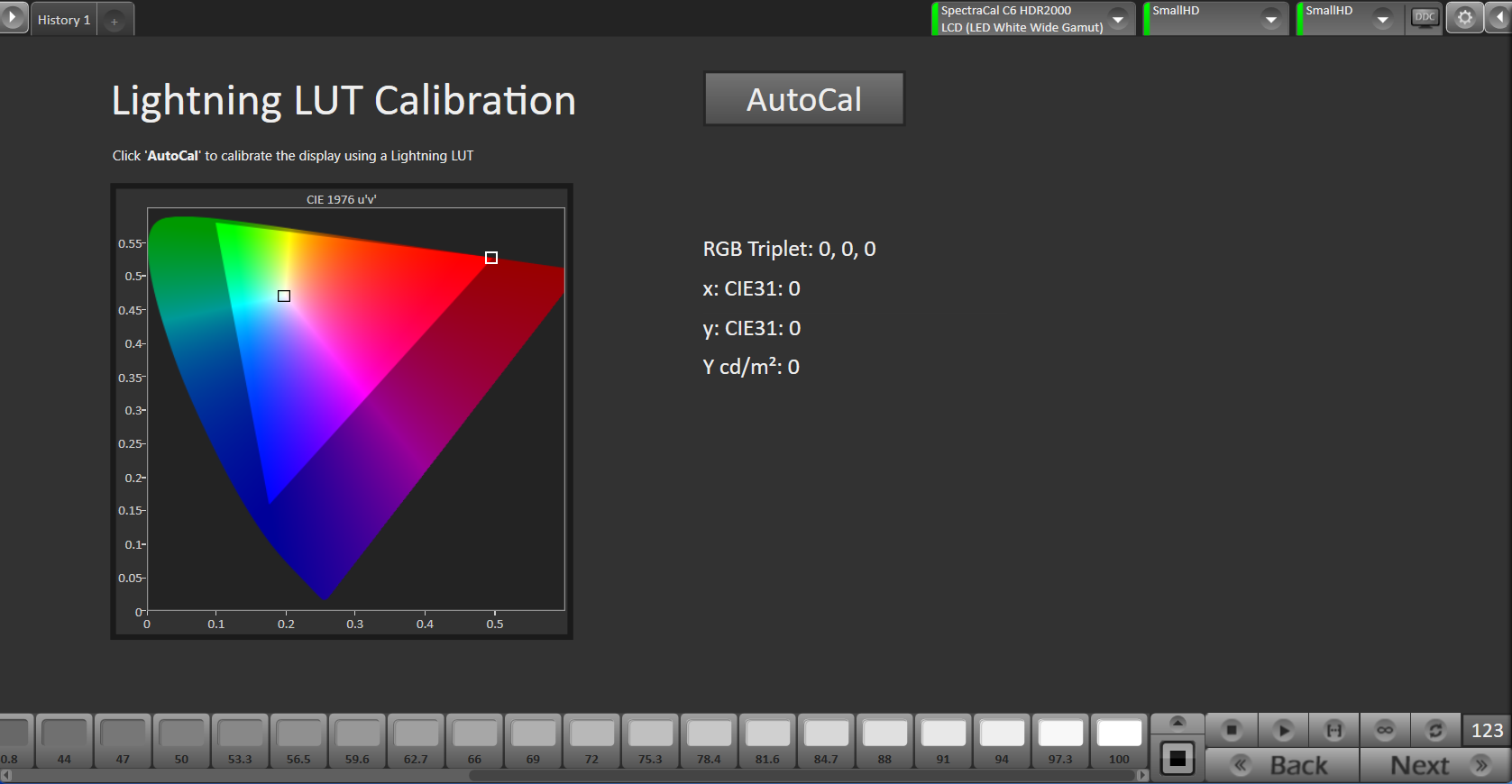1512x784 pixels.
Task: Open the DDC display control icon
Action: [x=1425, y=18]
